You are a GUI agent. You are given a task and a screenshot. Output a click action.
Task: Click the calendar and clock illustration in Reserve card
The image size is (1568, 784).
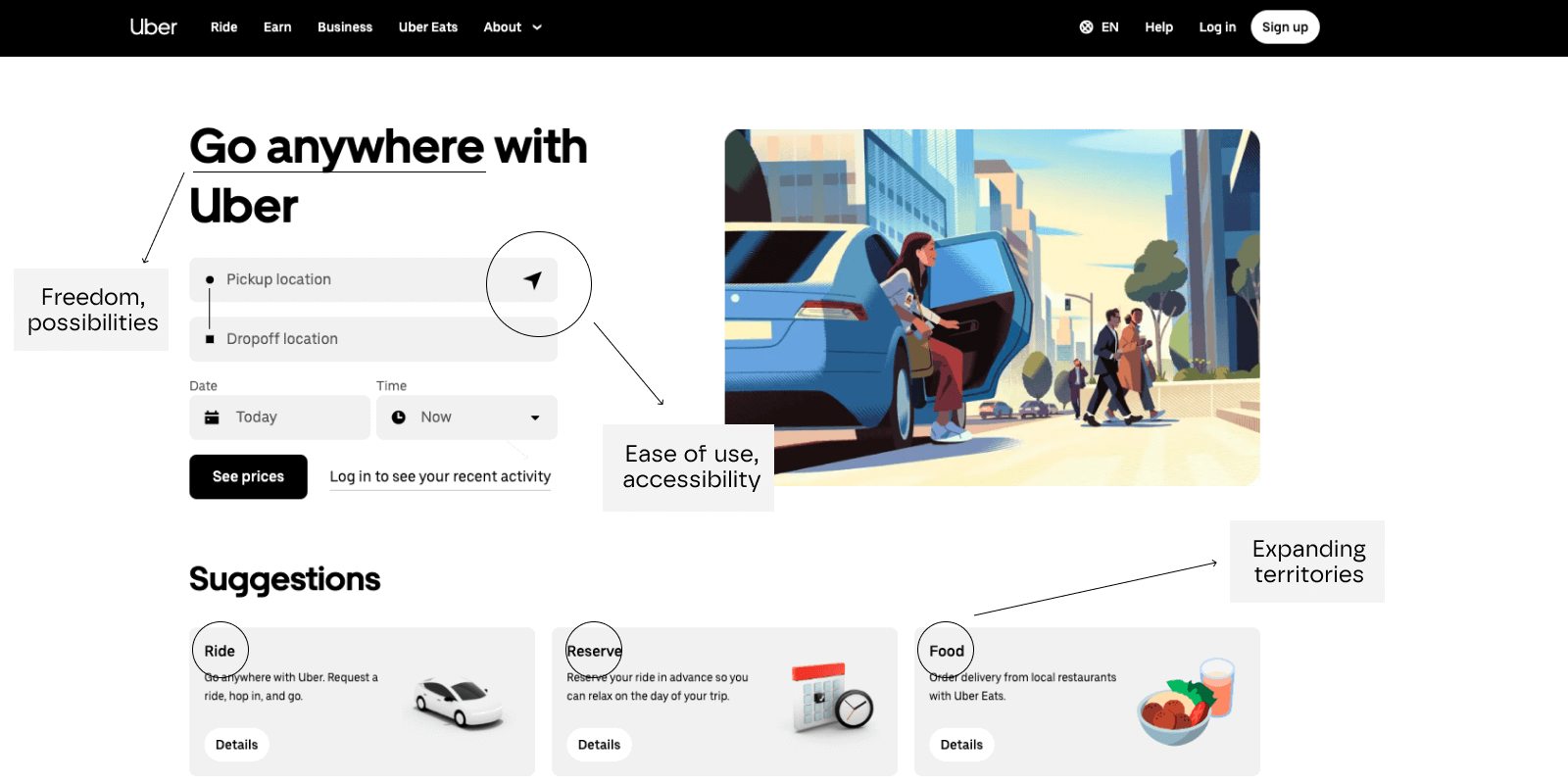click(832, 698)
